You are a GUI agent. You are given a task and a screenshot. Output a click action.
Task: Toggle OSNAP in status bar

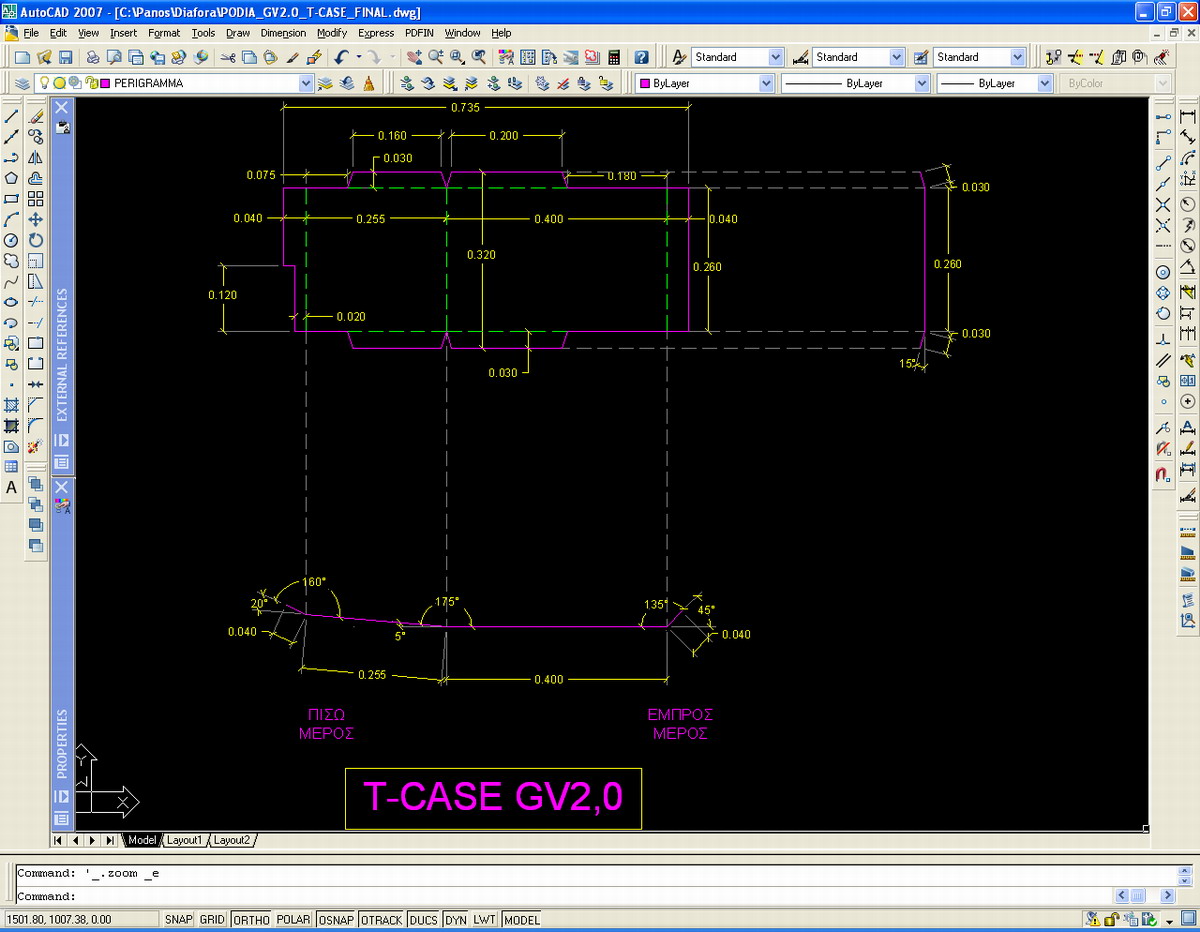335,919
